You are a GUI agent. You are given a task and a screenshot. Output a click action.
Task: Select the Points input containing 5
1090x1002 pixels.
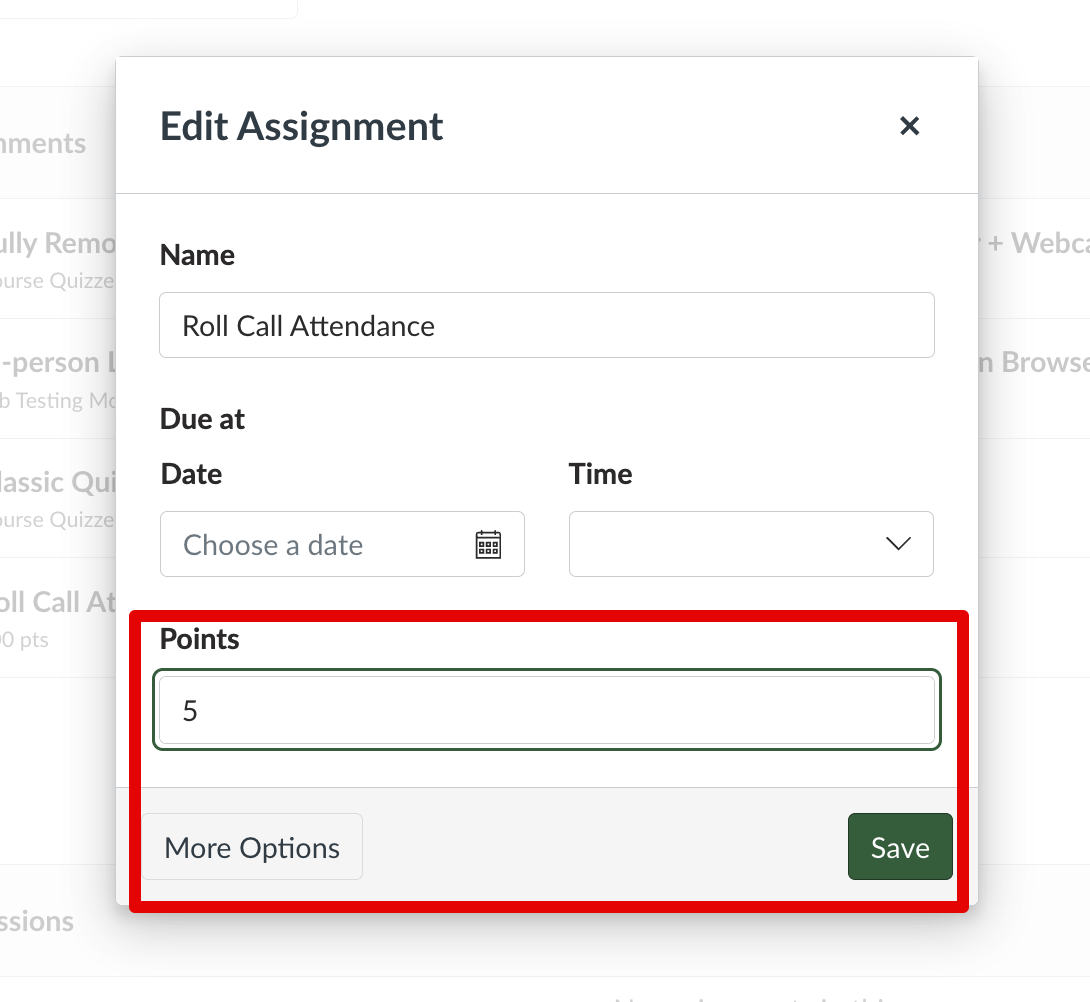pos(546,711)
